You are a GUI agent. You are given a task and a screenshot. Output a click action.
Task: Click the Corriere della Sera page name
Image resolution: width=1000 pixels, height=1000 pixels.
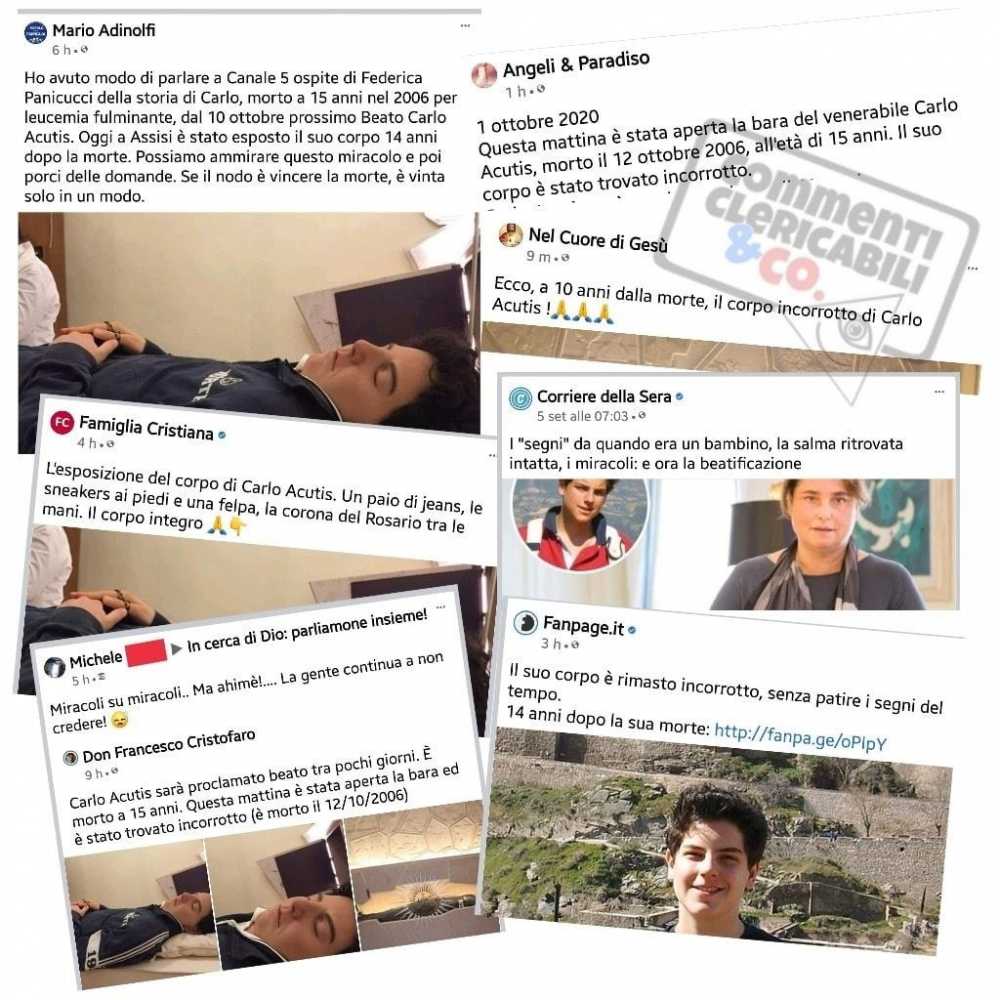pyautogui.click(x=604, y=397)
